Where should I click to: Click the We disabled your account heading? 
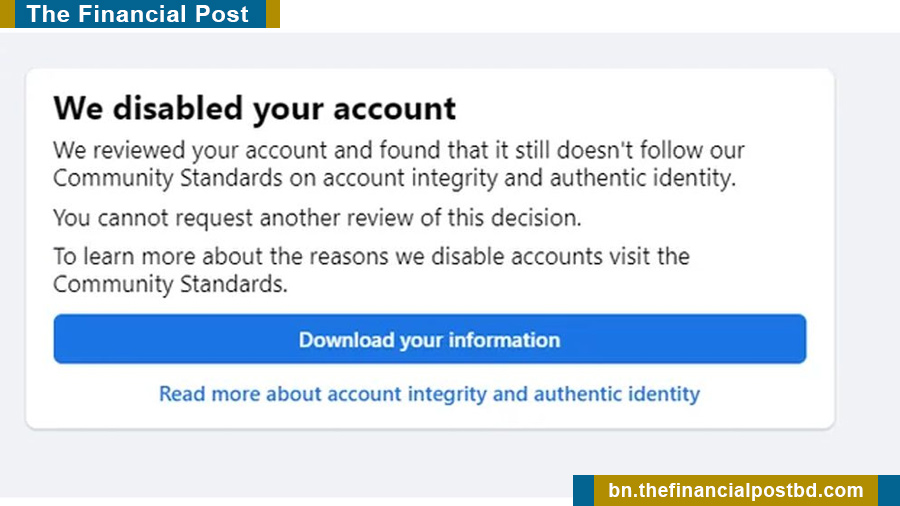[254, 108]
